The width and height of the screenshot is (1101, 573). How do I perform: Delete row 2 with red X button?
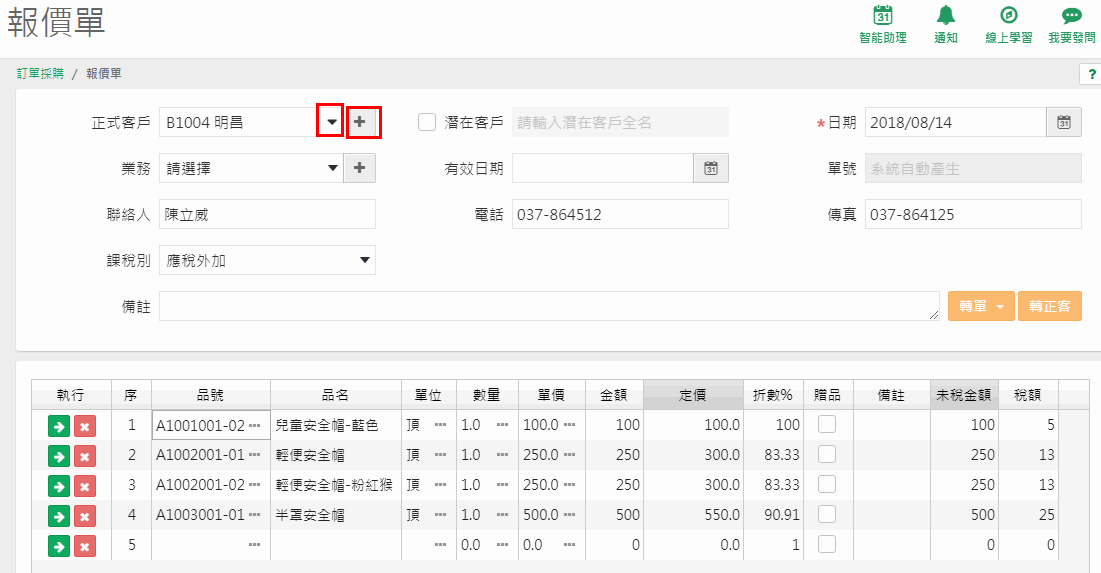85,456
